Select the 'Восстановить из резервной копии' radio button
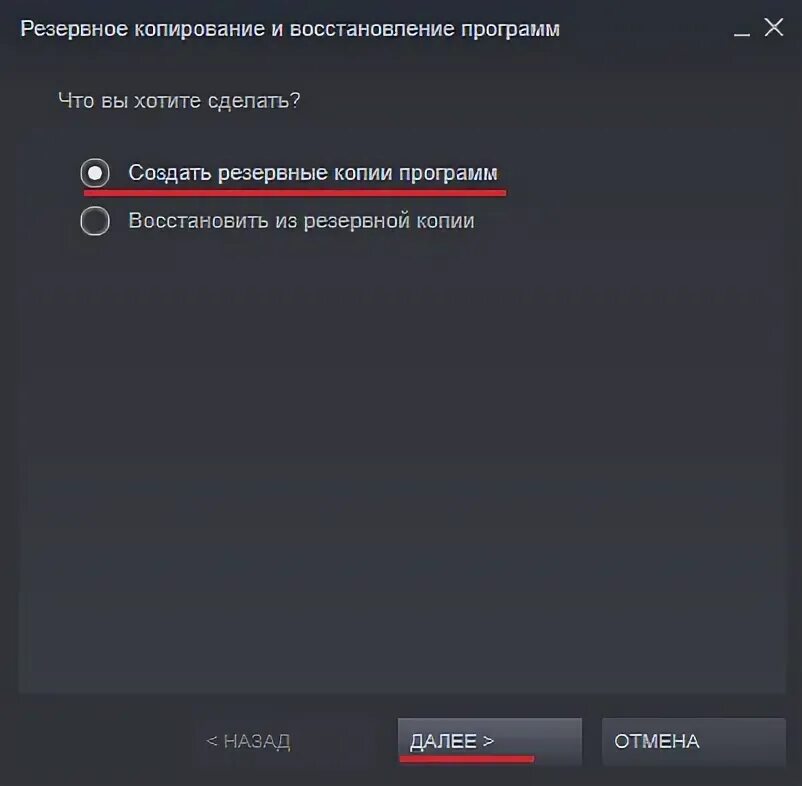Screen dimensions: 802x786 95,221
